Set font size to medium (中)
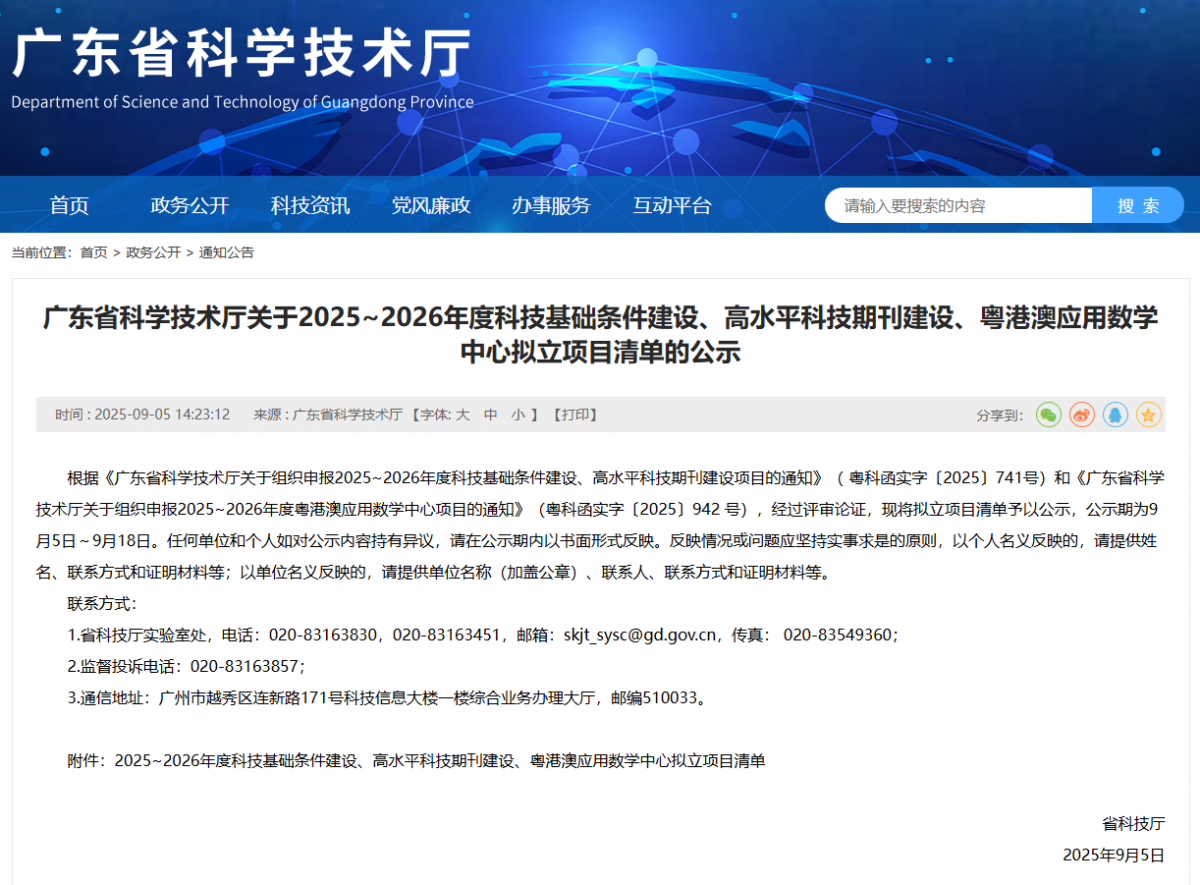The width and height of the screenshot is (1200, 885). [x=491, y=415]
